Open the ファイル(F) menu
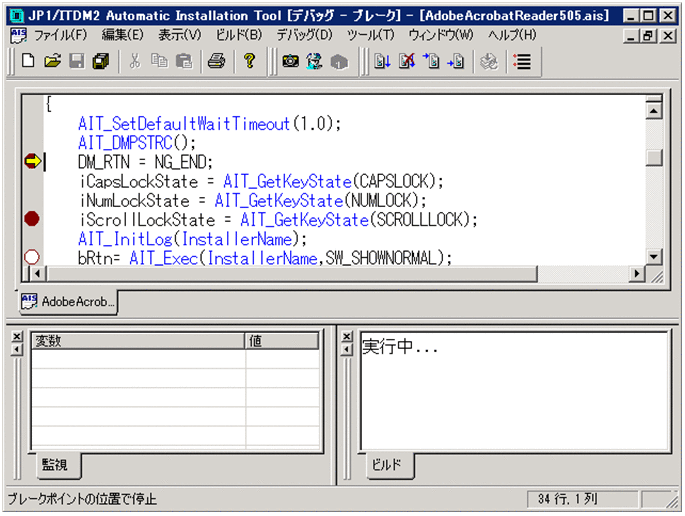 pyautogui.click(x=60, y=35)
